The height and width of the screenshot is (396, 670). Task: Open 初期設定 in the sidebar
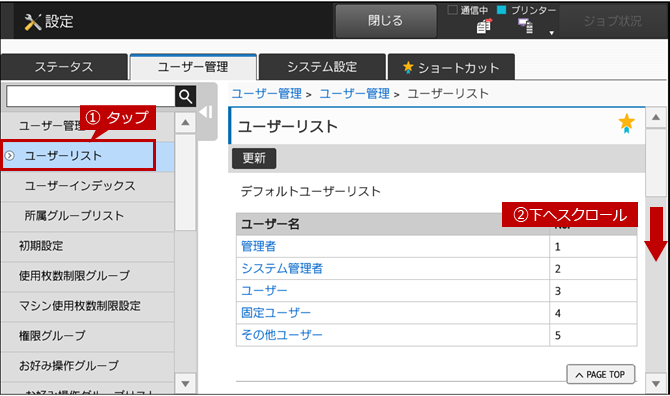pyautogui.click(x=87, y=246)
